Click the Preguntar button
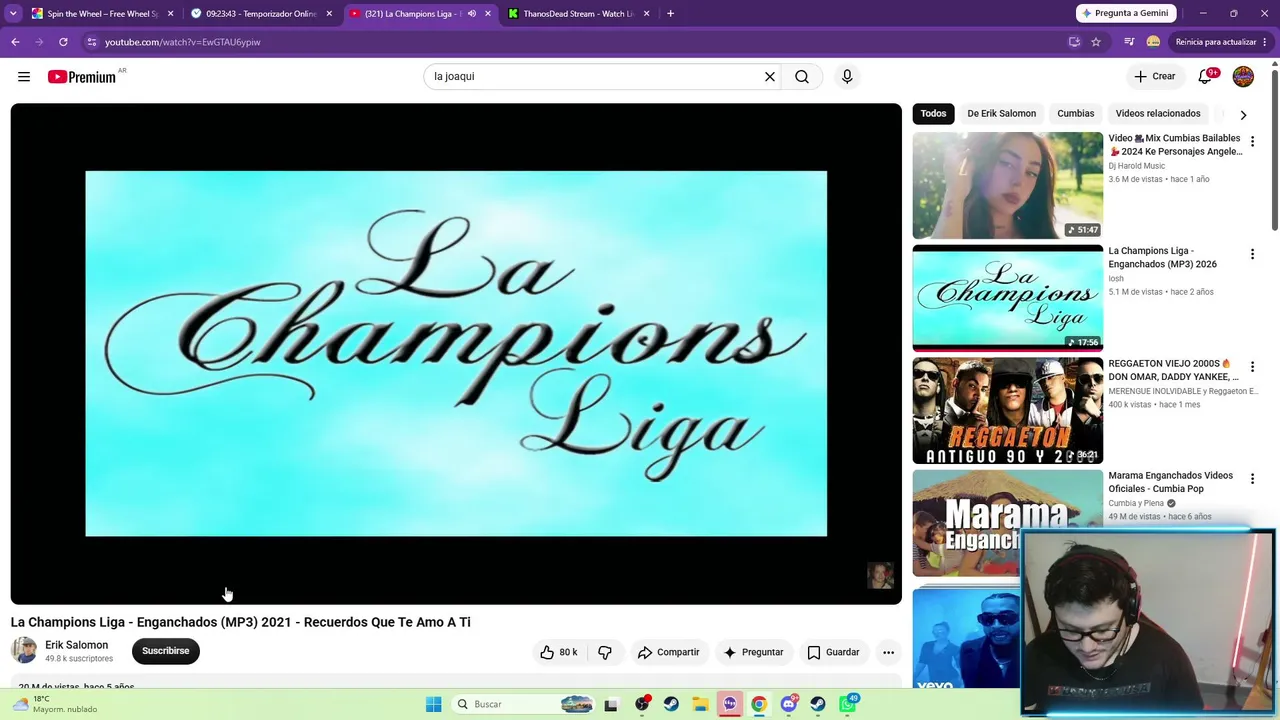 753,652
